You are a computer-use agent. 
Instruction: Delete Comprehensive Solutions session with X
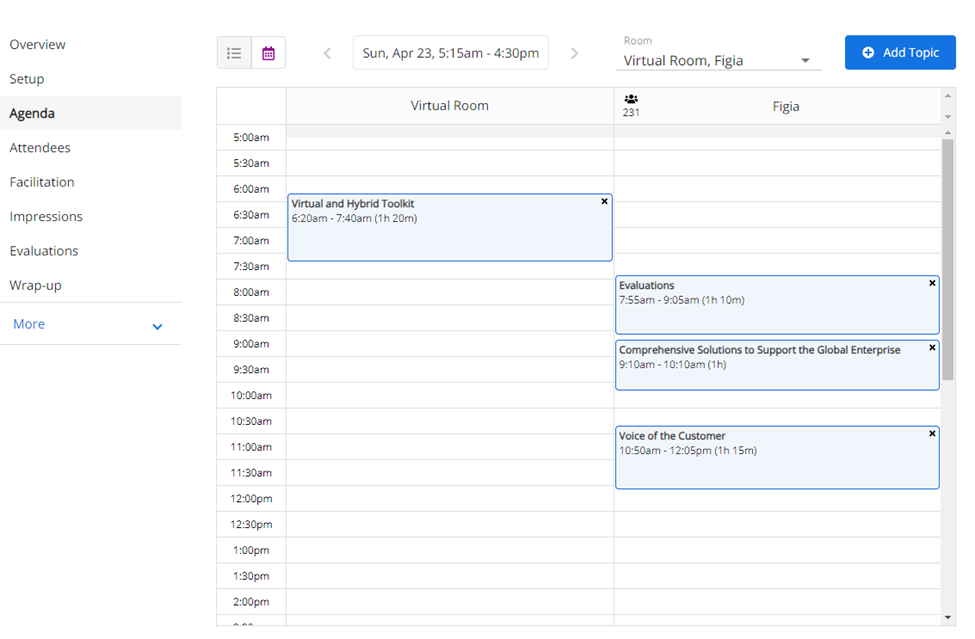coord(932,348)
